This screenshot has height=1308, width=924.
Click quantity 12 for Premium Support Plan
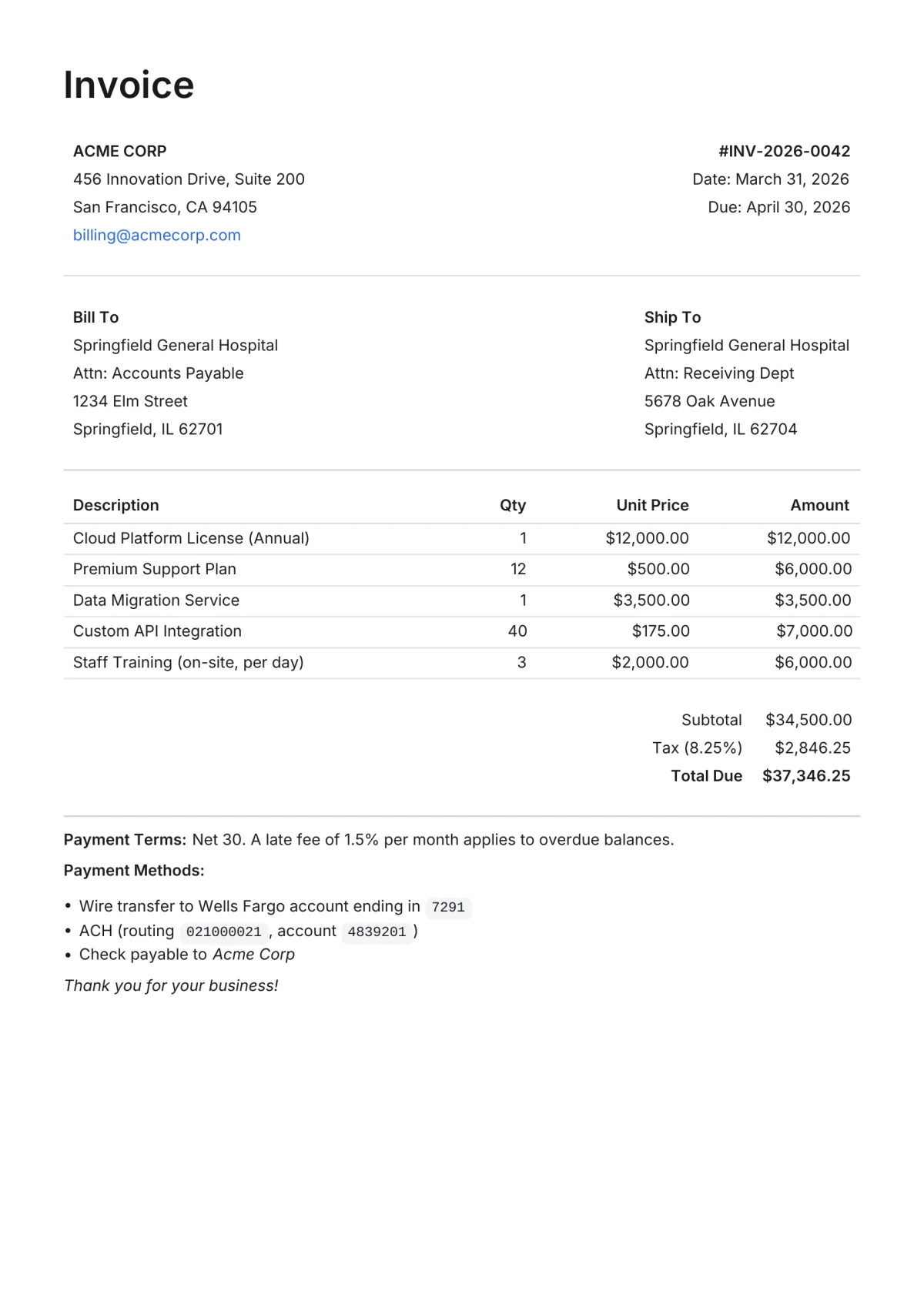tap(518, 569)
